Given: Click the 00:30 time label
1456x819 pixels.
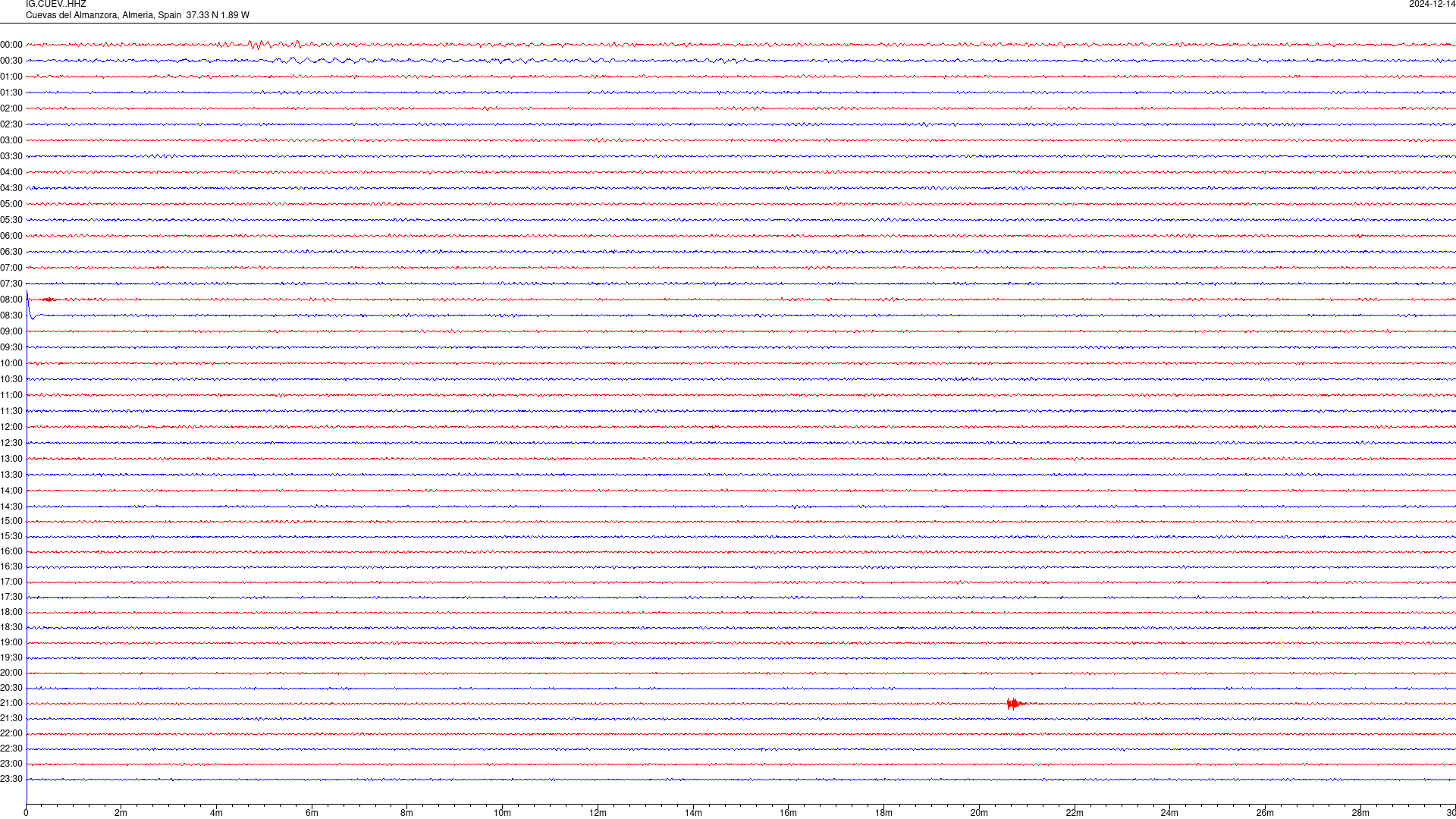Looking at the screenshot, I should (11, 61).
